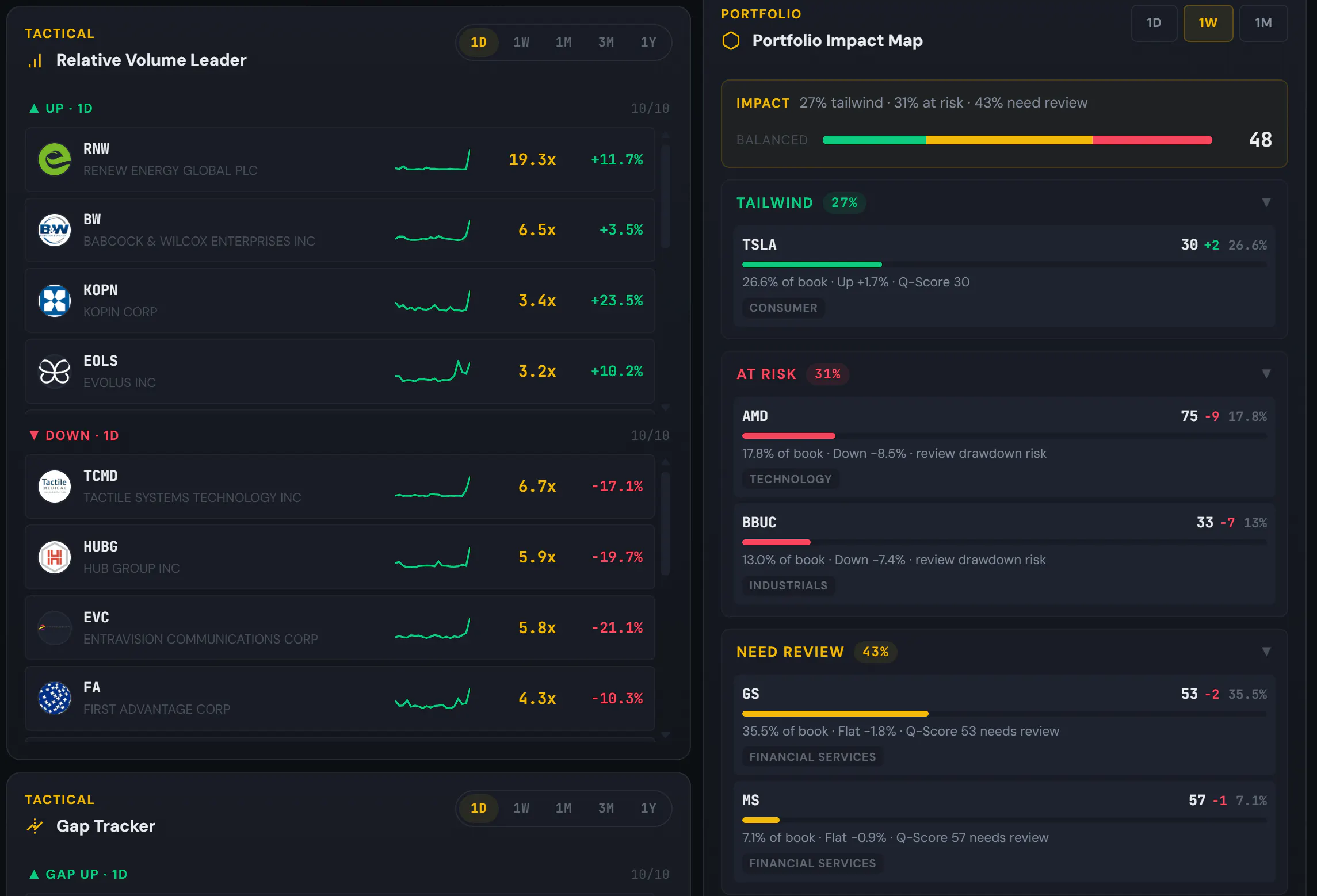Click the Portfolio Impact Map hexagon icon
Viewport: 1317px width, 896px height.
(x=731, y=40)
